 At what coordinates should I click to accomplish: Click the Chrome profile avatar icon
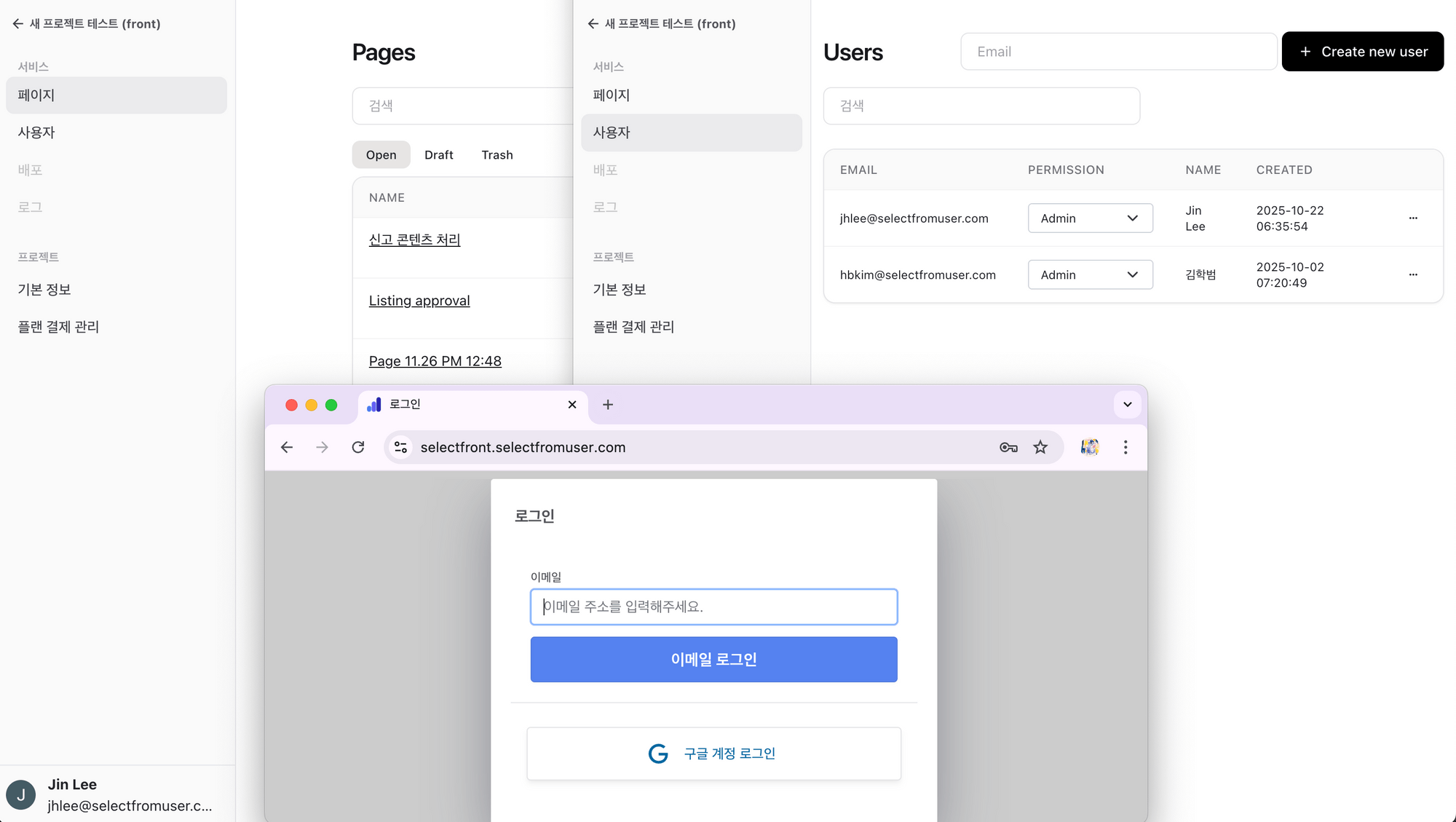pyautogui.click(x=1090, y=447)
